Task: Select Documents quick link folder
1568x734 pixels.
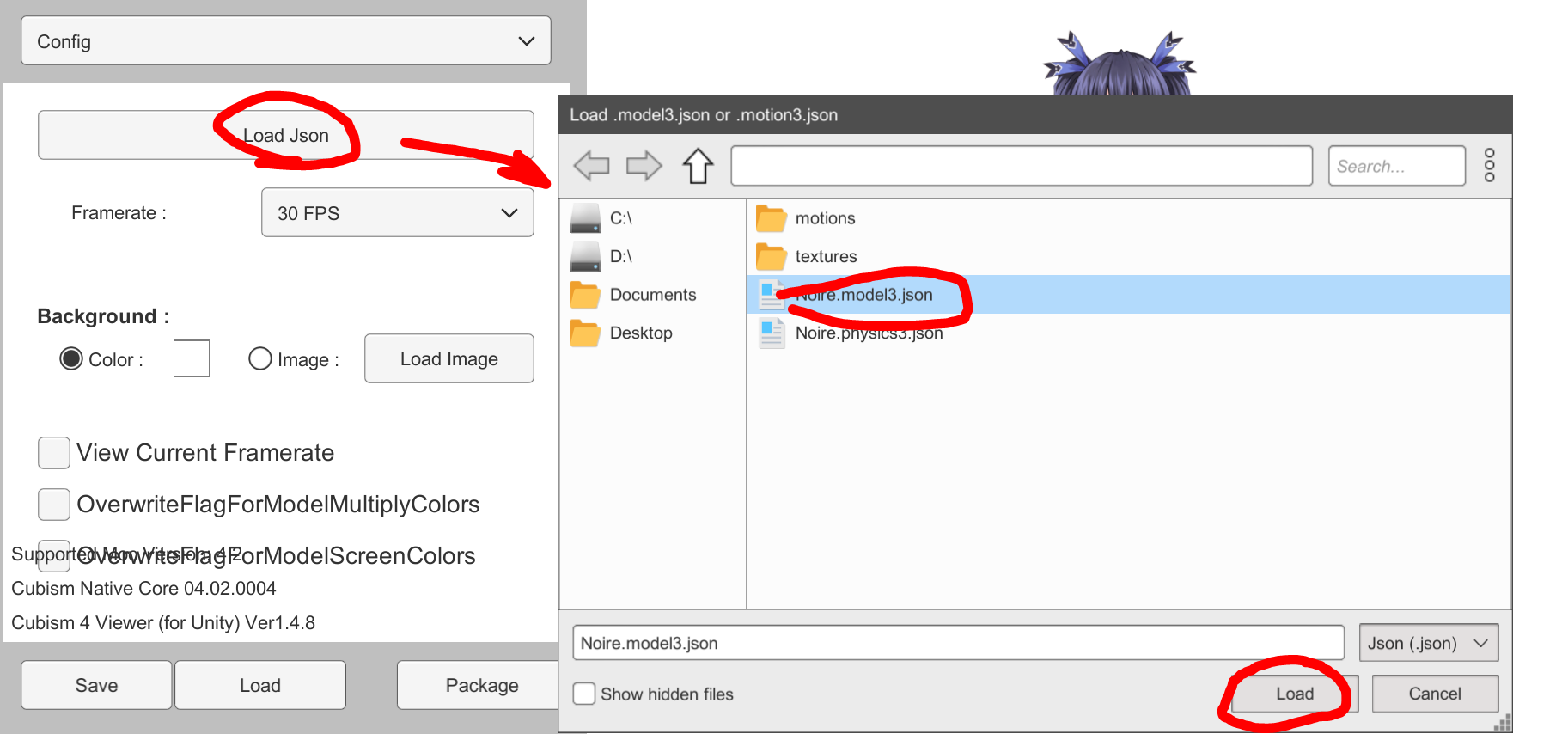Action: click(653, 295)
